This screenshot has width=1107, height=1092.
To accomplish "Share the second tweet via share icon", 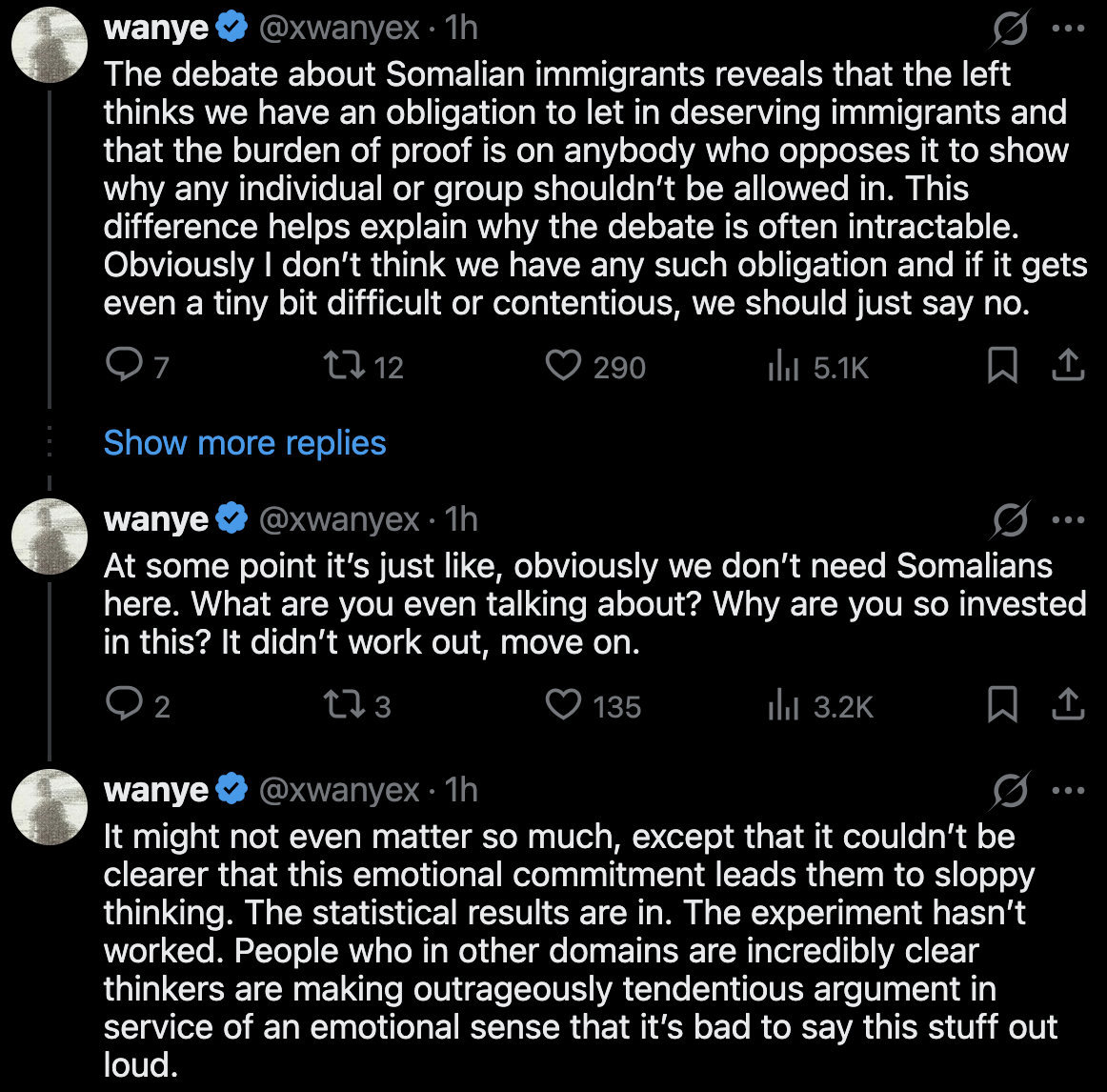I will pyautogui.click(x=1068, y=705).
